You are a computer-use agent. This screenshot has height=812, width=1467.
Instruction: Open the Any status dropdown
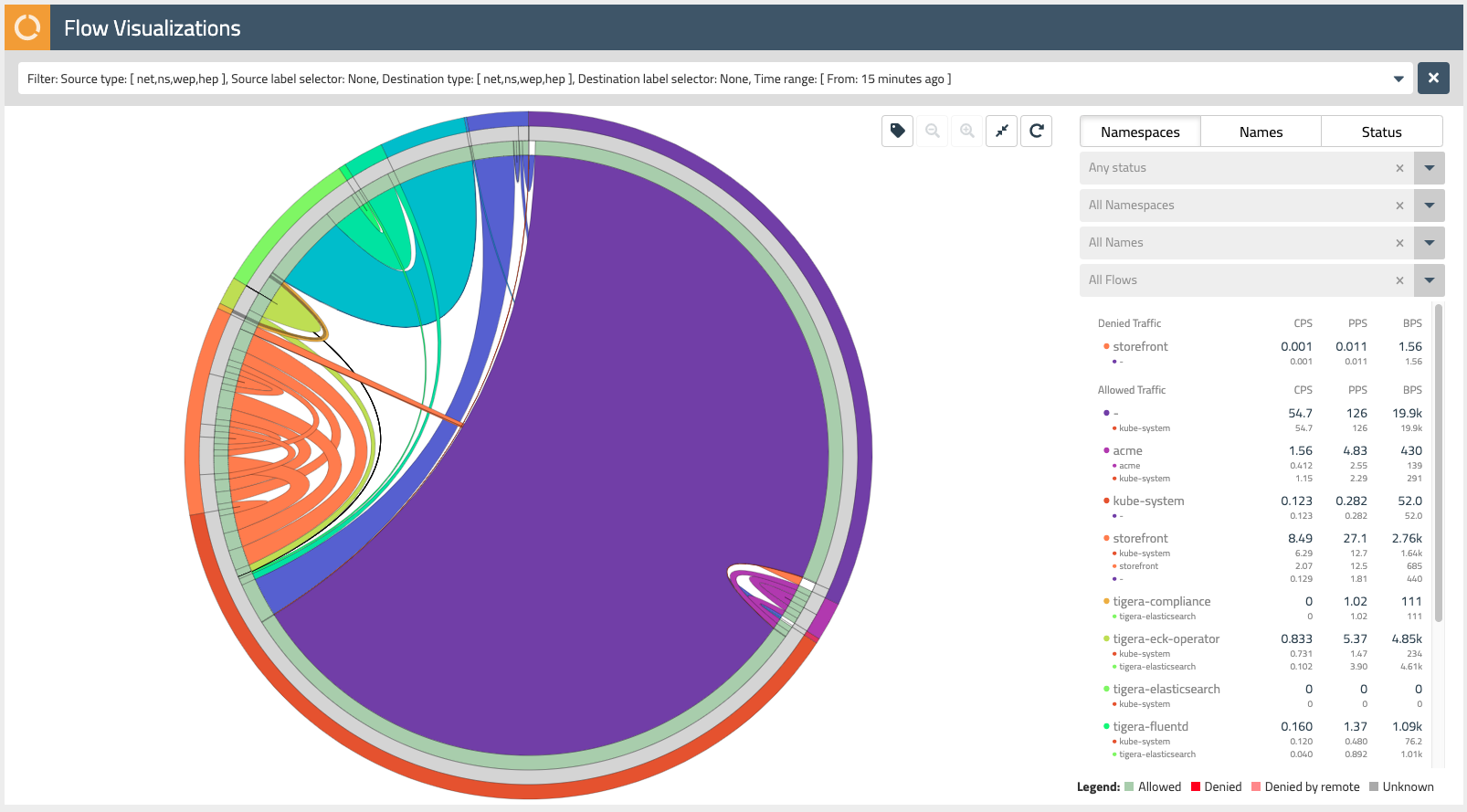click(1430, 168)
